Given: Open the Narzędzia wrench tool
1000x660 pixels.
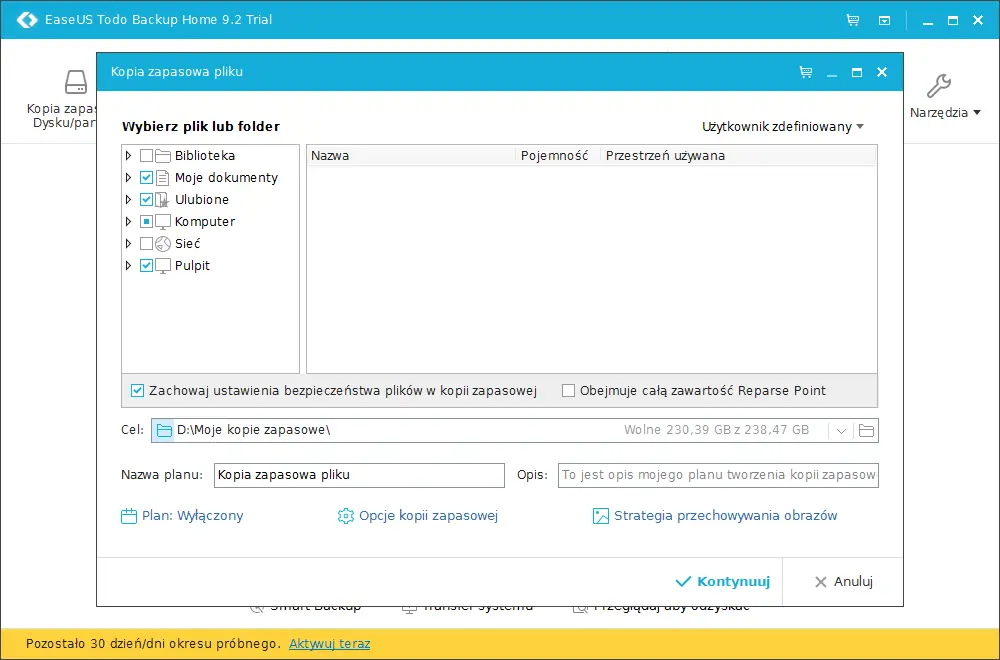Looking at the screenshot, I should pyautogui.click(x=939, y=87).
